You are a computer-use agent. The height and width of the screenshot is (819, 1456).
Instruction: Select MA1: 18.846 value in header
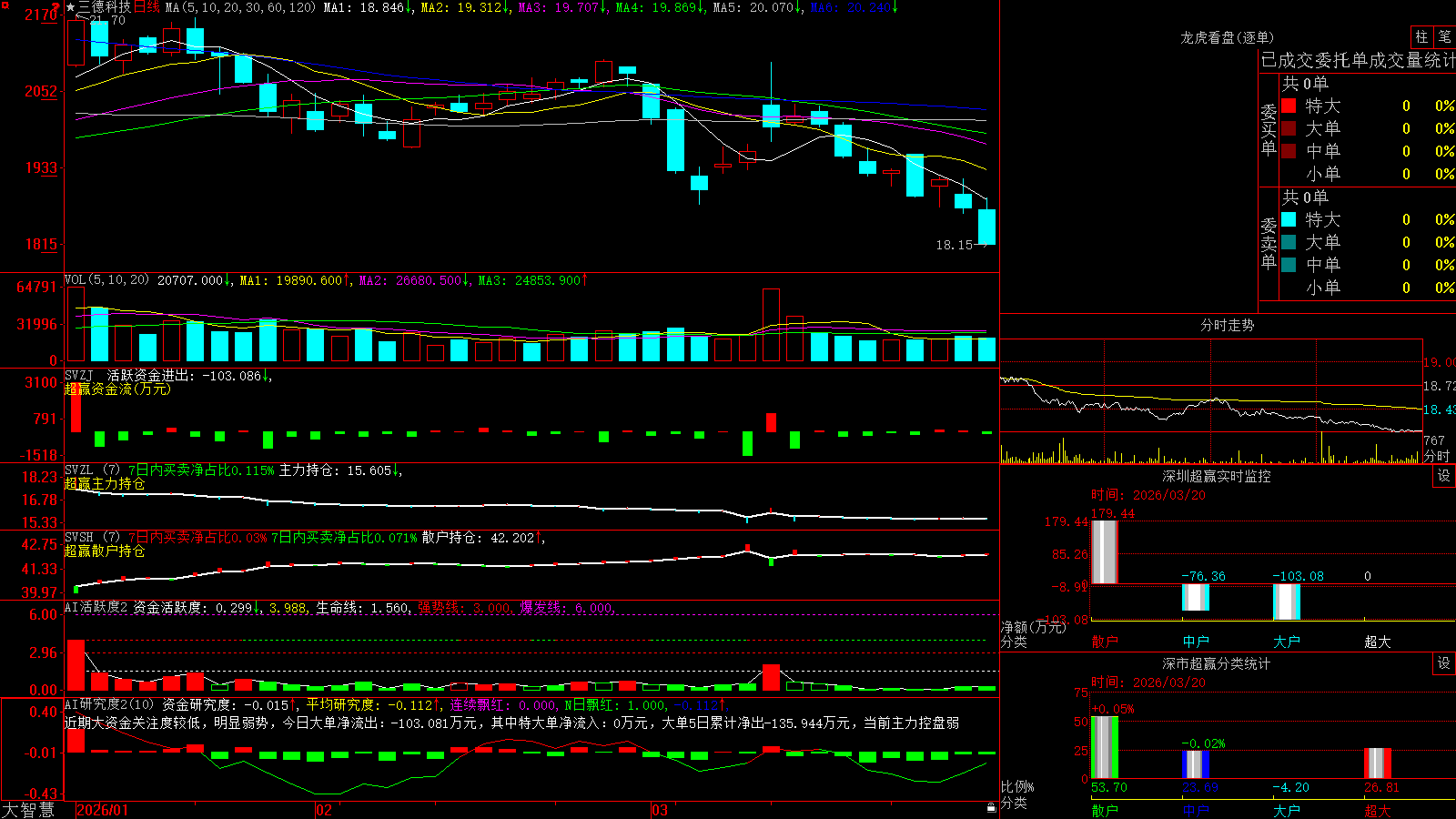click(368, 7)
